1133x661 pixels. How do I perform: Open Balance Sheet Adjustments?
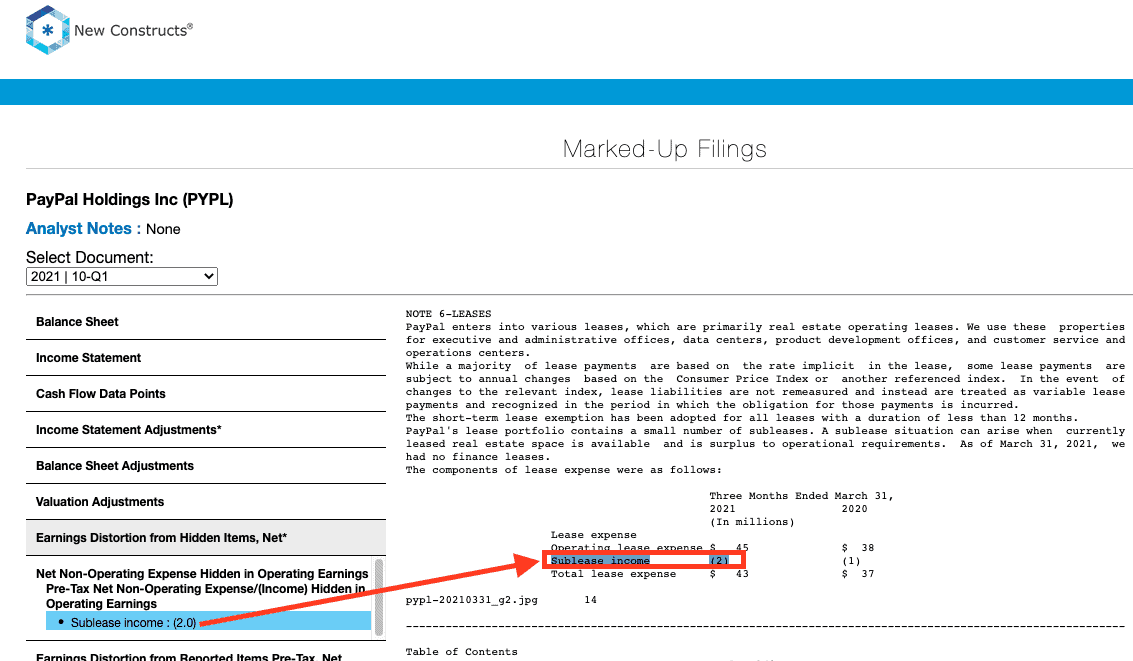pos(206,466)
